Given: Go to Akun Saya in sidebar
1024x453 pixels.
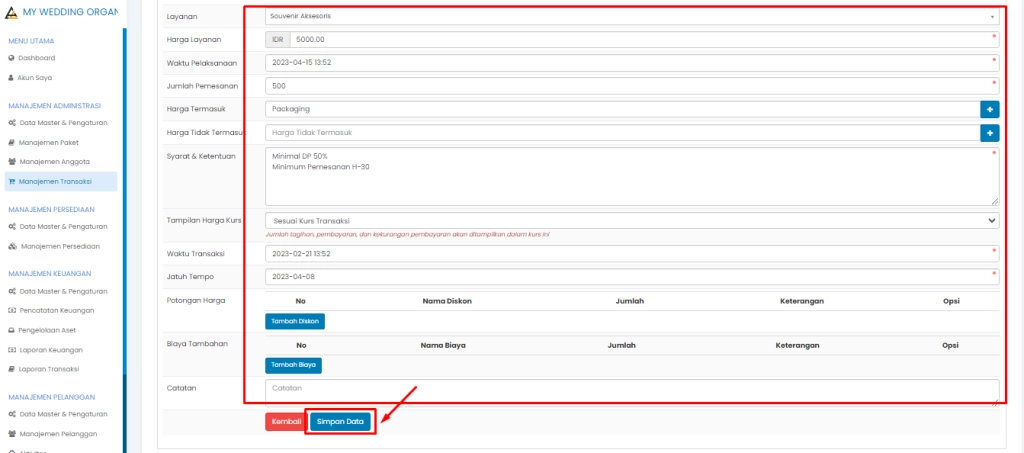Looking at the screenshot, I should [x=35, y=77].
